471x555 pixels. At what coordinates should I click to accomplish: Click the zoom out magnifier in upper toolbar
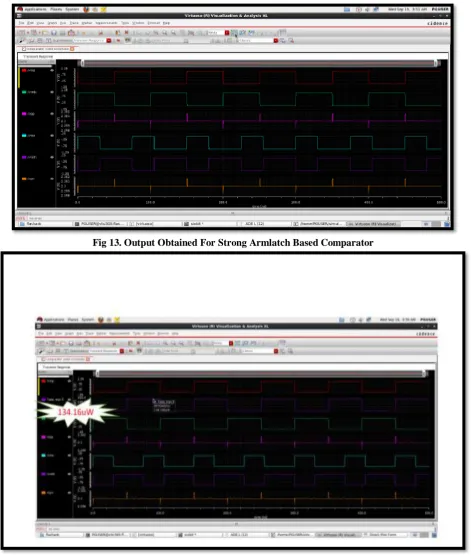coord(173,33)
